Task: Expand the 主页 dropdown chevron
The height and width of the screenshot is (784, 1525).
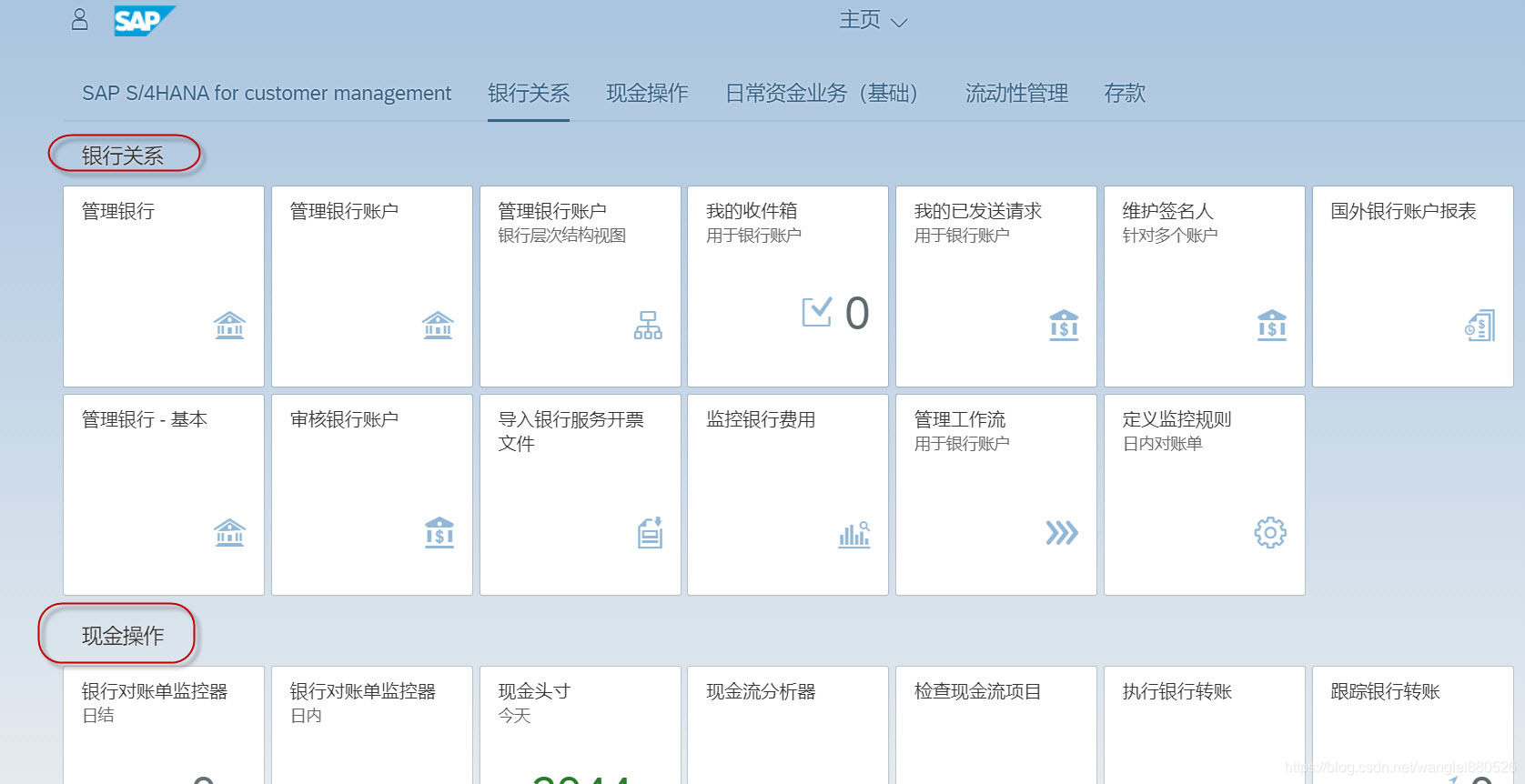Action: point(899,22)
